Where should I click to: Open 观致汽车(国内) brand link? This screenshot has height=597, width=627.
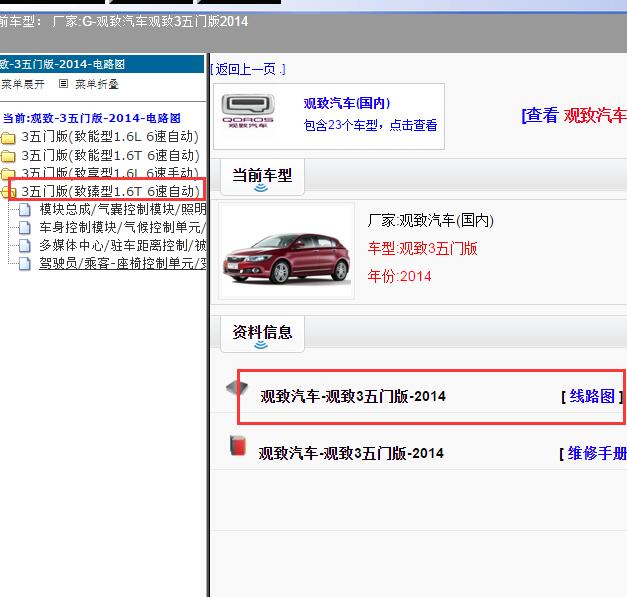tap(347, 103)
